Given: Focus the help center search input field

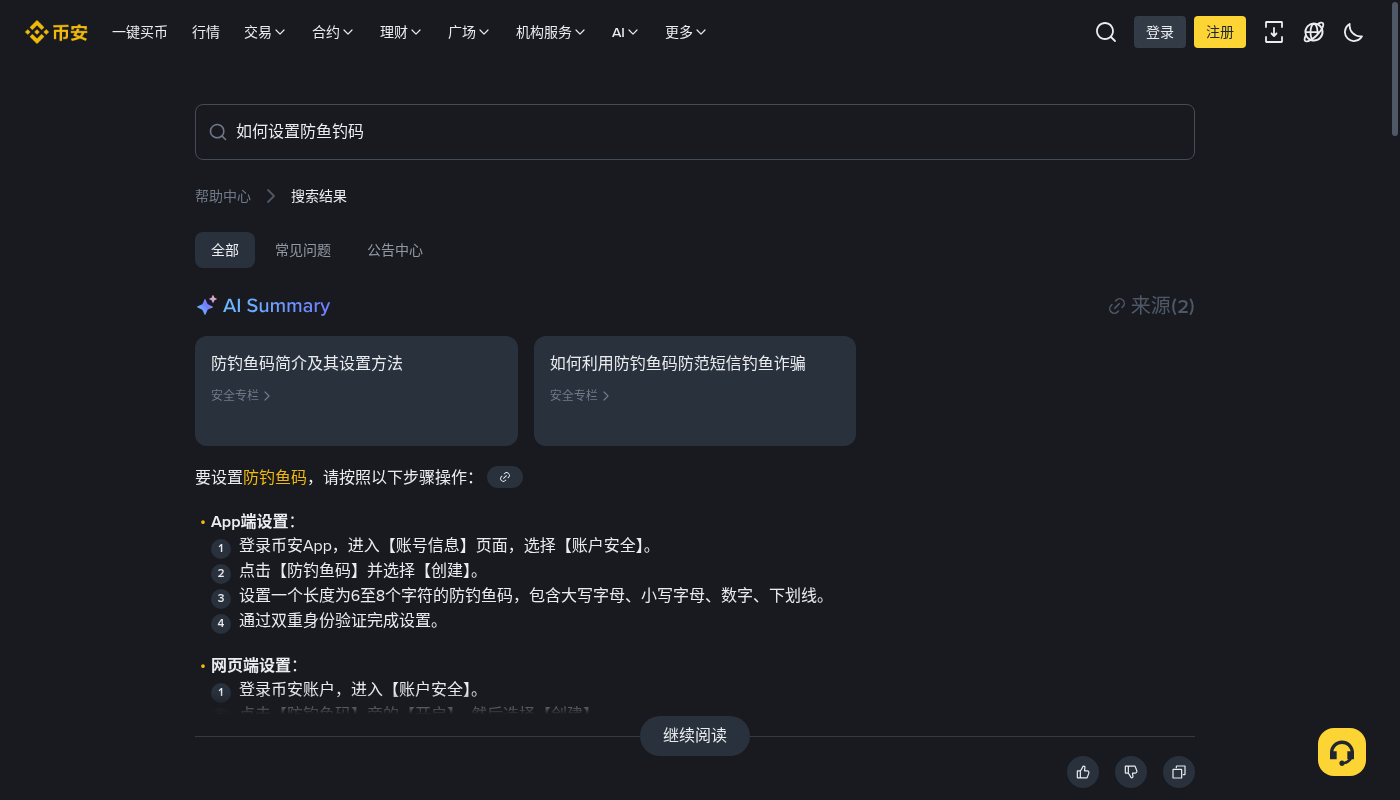Looking at the screenshot, I should tap(695, 132).
